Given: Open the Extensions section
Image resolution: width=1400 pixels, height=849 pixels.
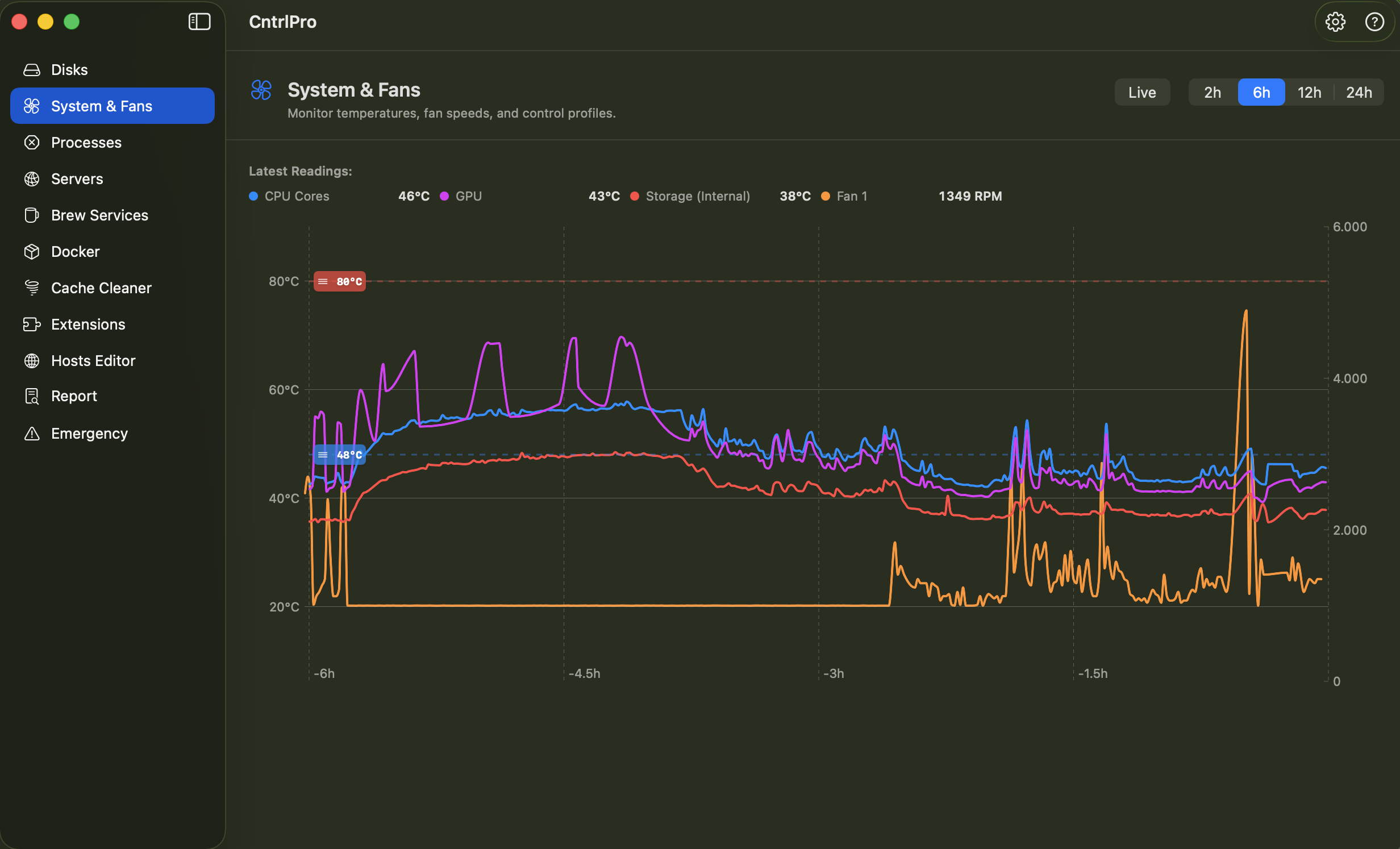Looking at the screenshot, I should 113,324.
